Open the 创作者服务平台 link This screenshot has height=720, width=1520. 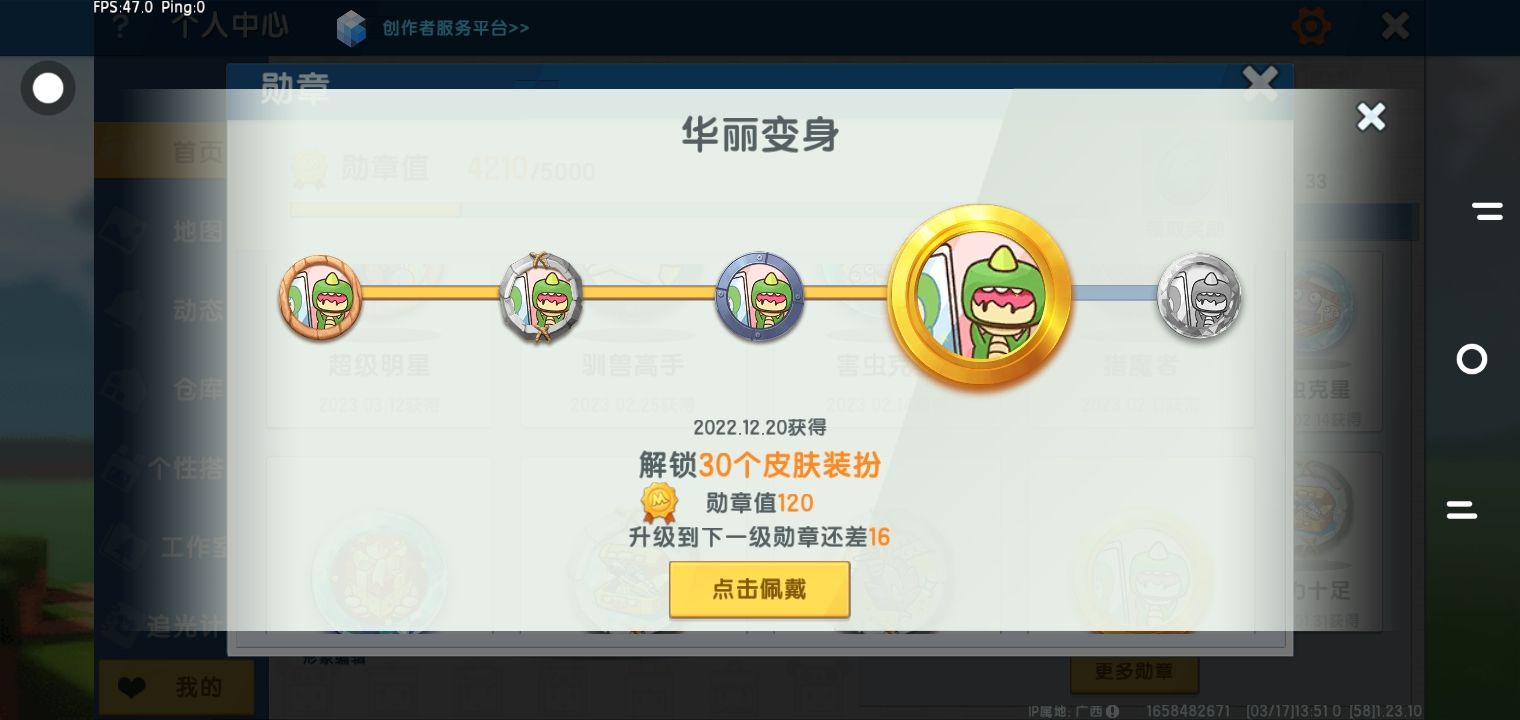pos(455,28)
